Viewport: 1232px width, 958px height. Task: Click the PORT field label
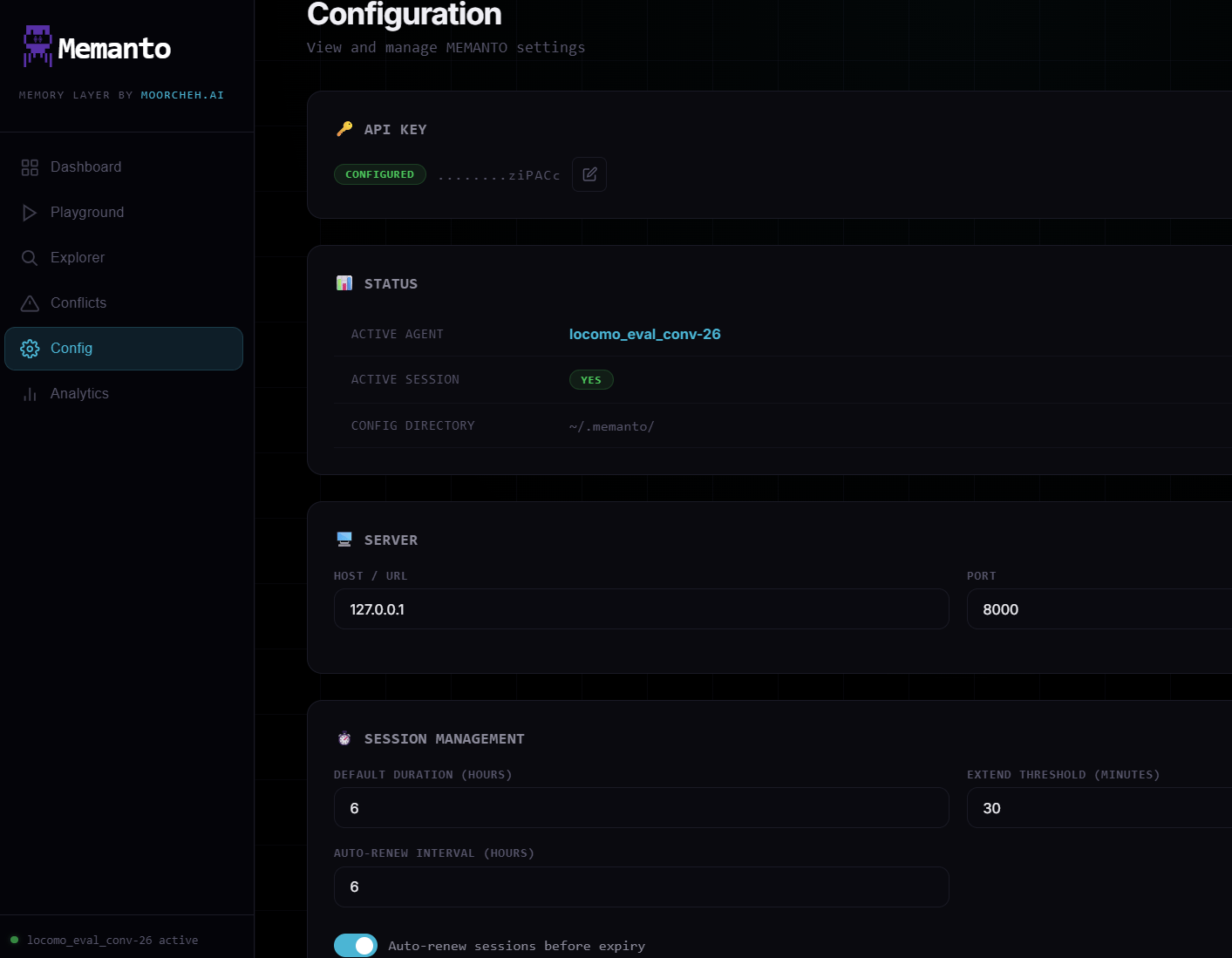pos(981,576)
